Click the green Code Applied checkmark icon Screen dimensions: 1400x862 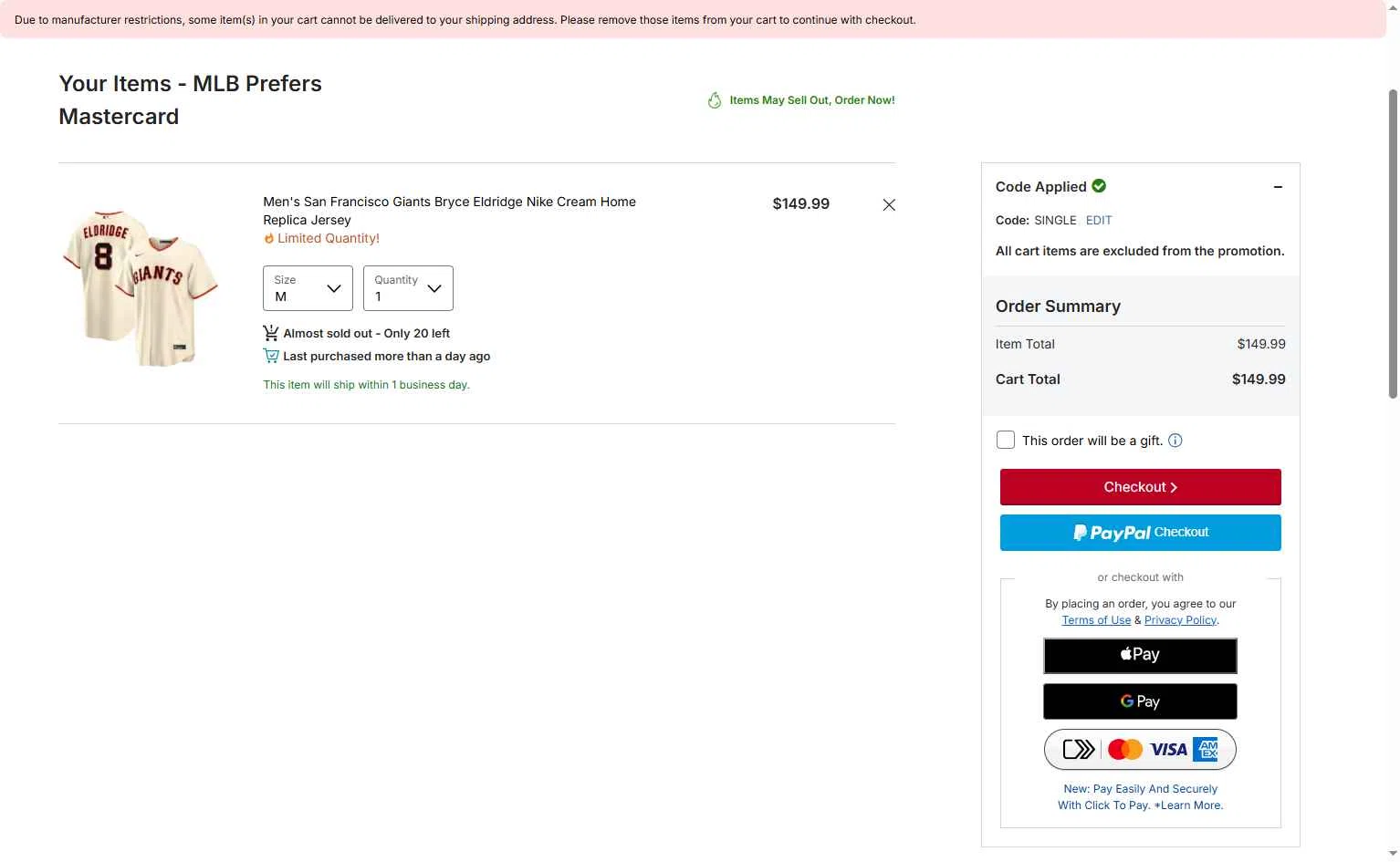(x=1099, y=186)
